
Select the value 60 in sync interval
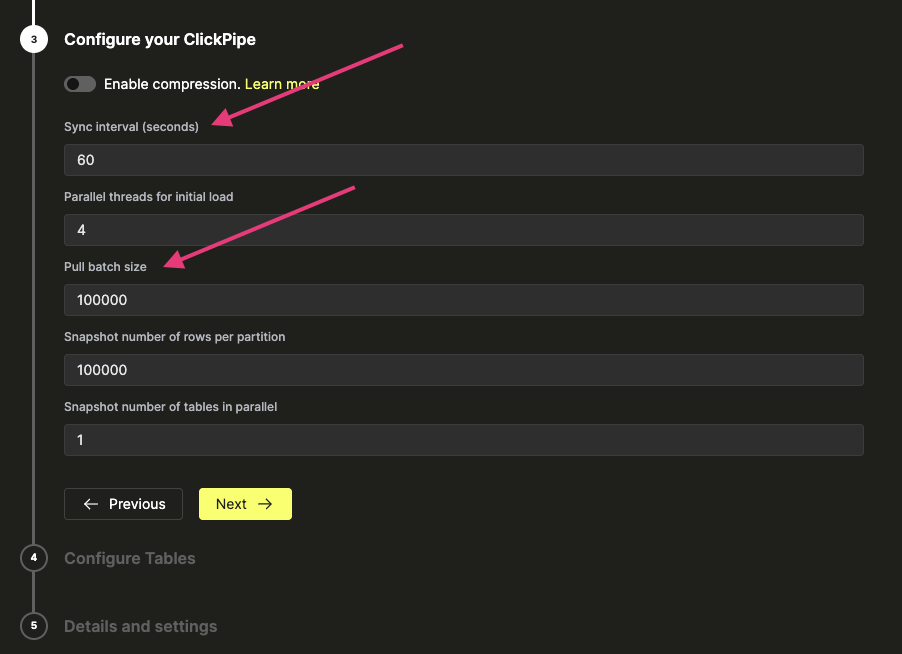click(86, 159)
